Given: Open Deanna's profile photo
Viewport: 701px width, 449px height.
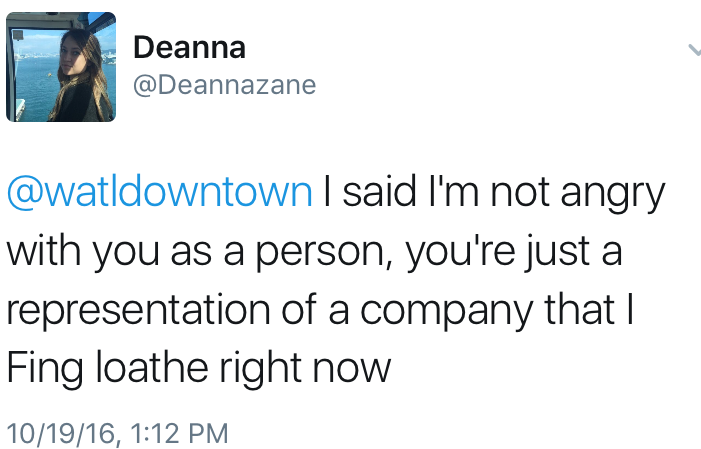Looking at the screenshot, I should (x=61, y=69).
